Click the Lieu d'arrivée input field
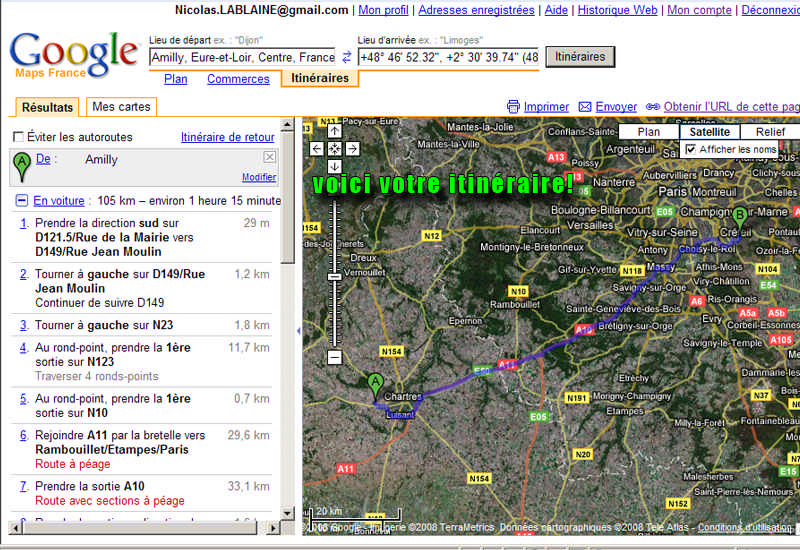The width and height of the screenshot is (800, 550). [448, 57]
